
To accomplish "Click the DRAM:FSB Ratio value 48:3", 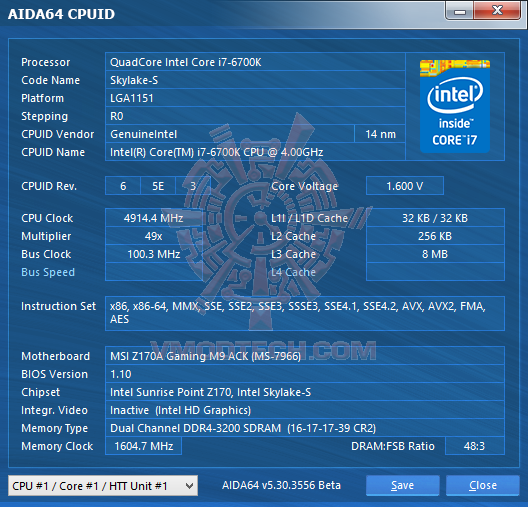I will [x=474, y=446].
